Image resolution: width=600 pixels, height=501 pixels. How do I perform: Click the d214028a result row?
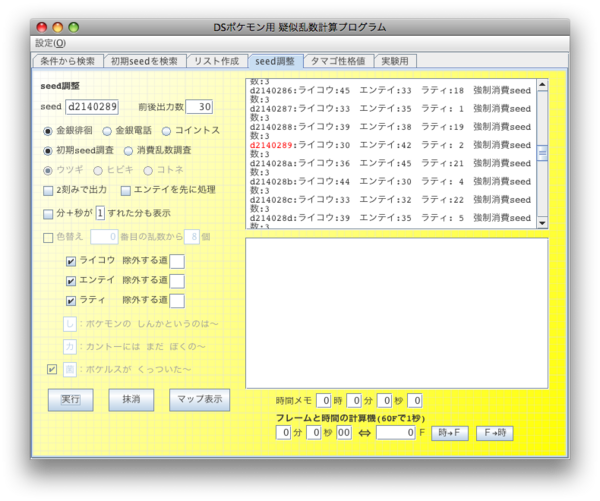click(x=390, y=163)
